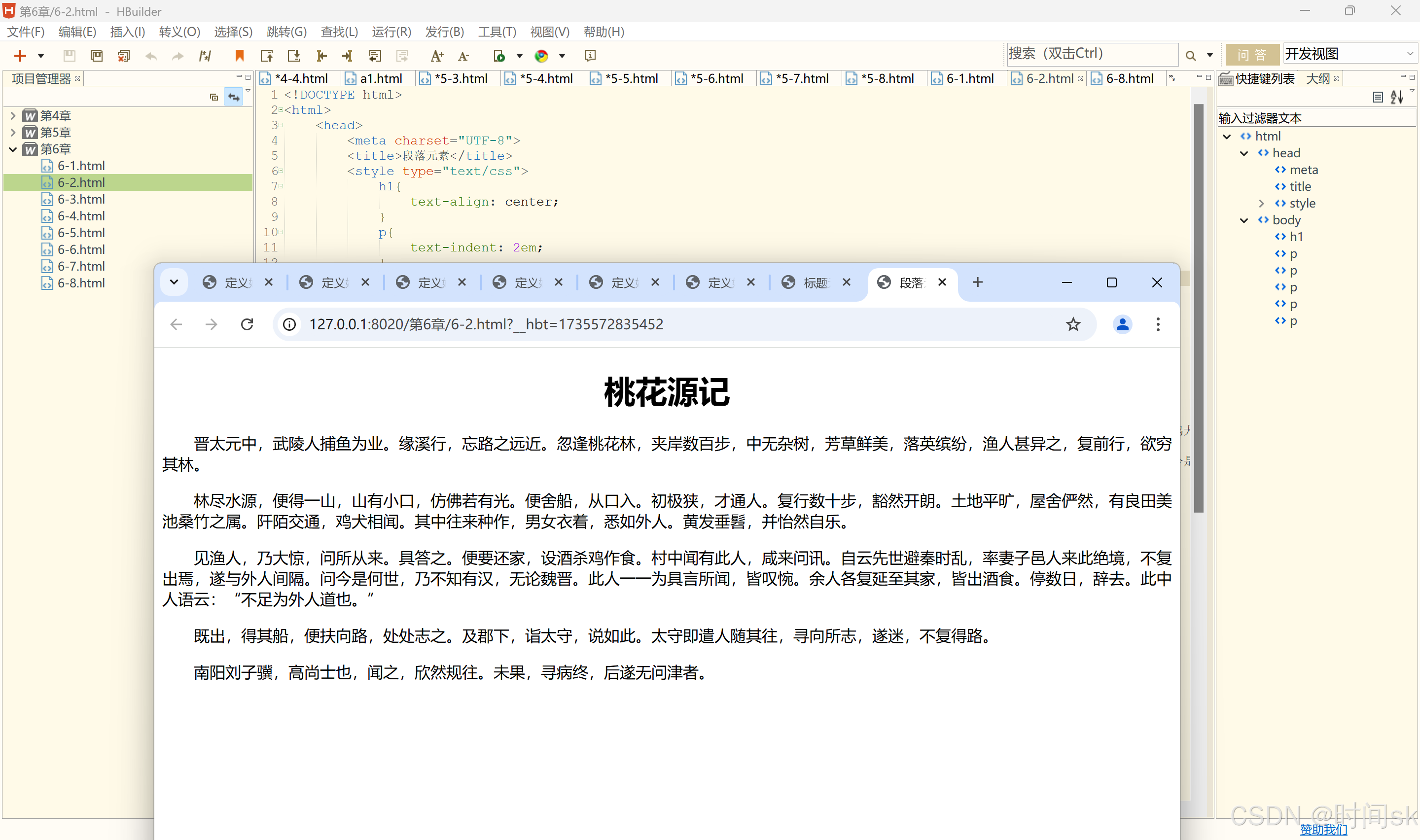Click the orange bookmark toolbar icon
This screenshot has width=1420, height=840.
tap(240, 56)
